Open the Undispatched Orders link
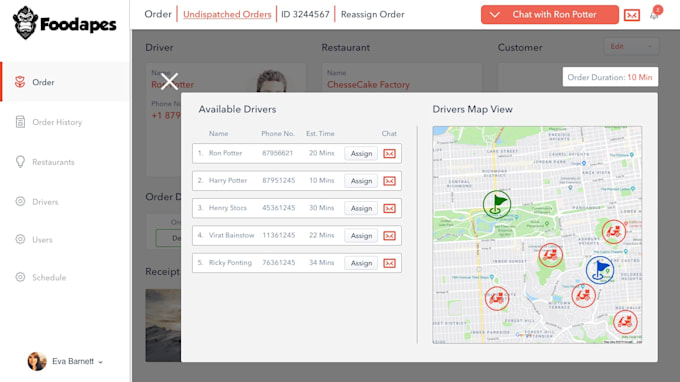Image resolution: width=680 pixels, height=382 pixels. [227, 14]
